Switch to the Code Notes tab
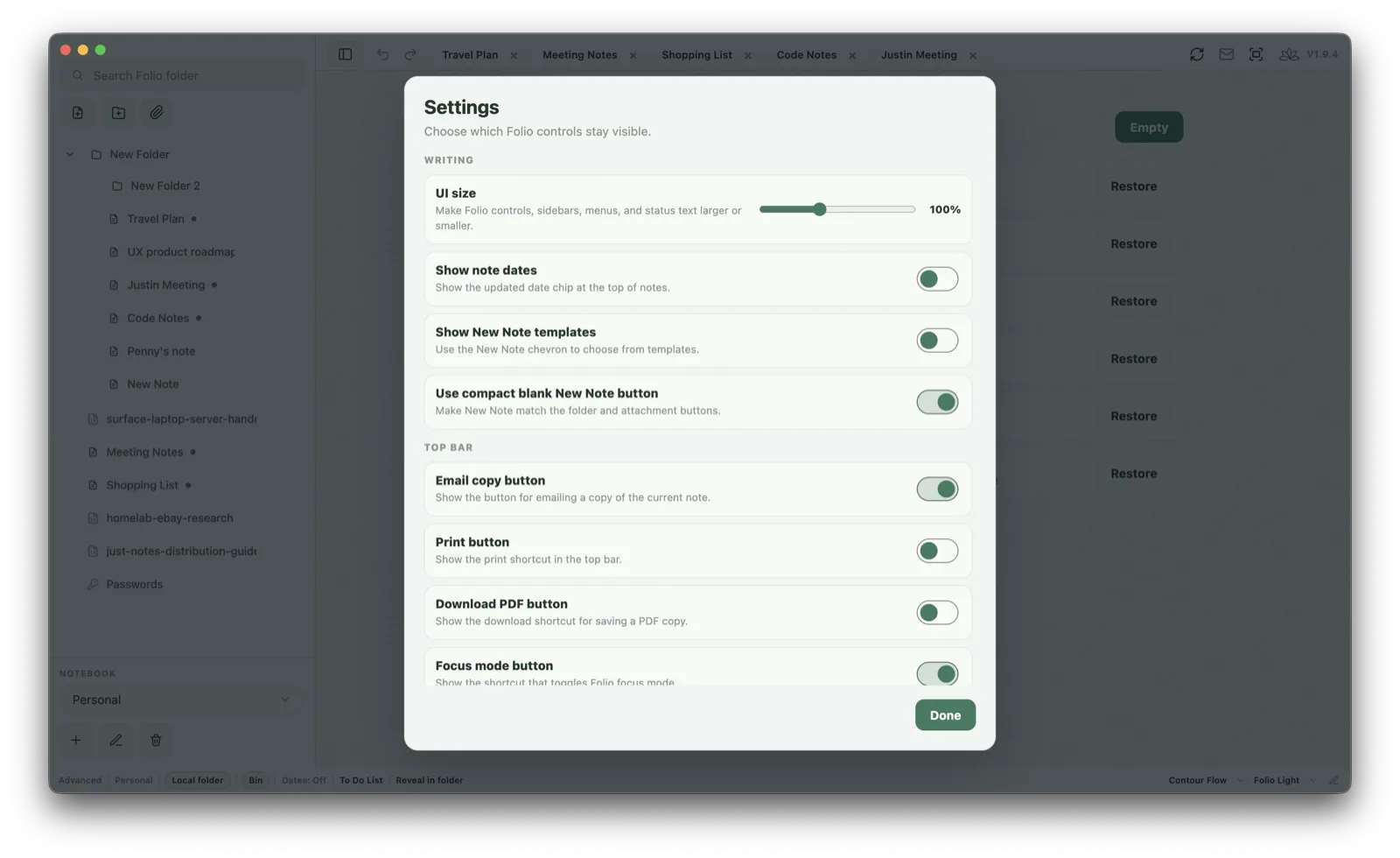 tap(806, 55)
